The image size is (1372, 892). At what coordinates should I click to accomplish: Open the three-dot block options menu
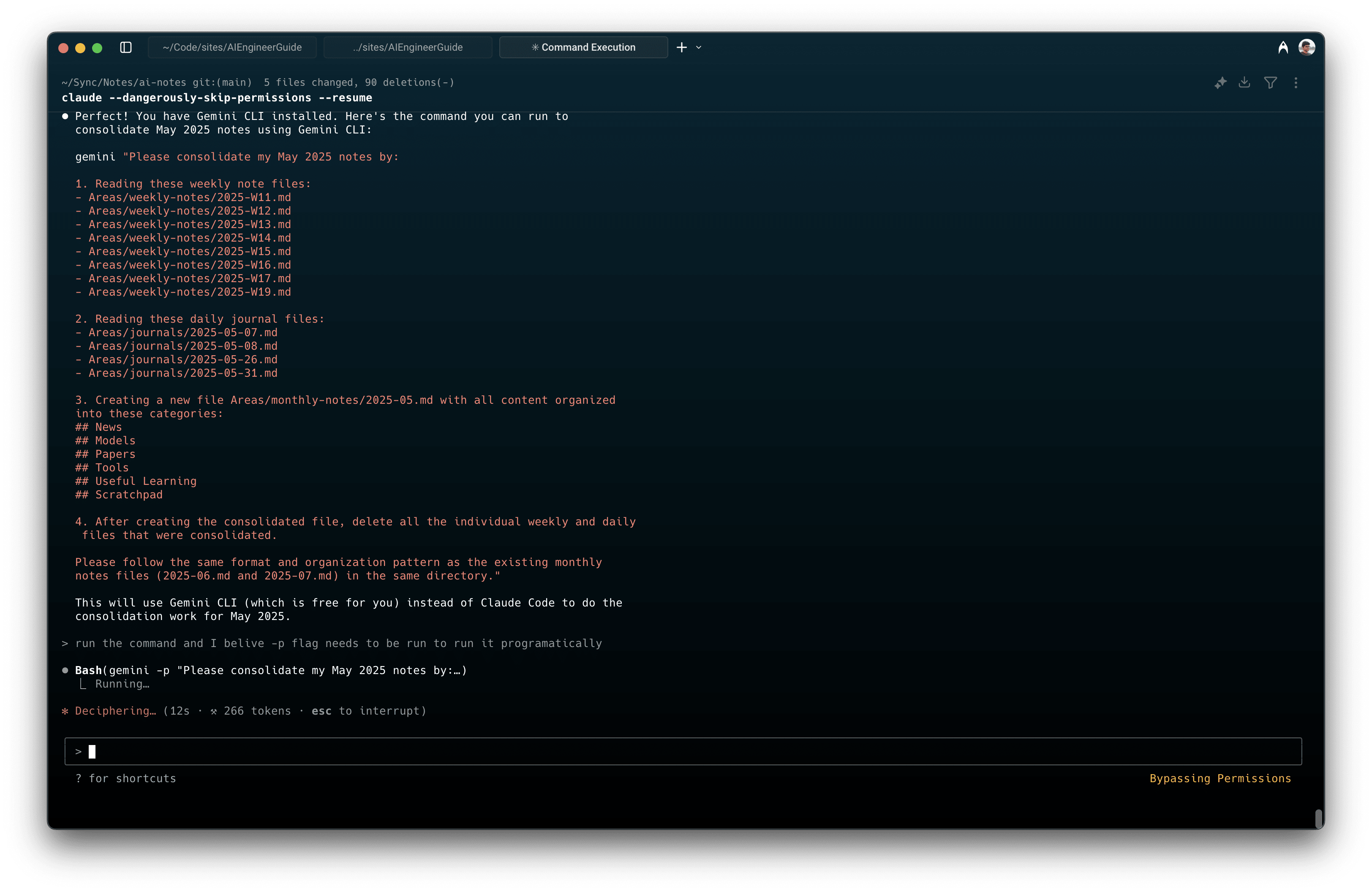1296,82
